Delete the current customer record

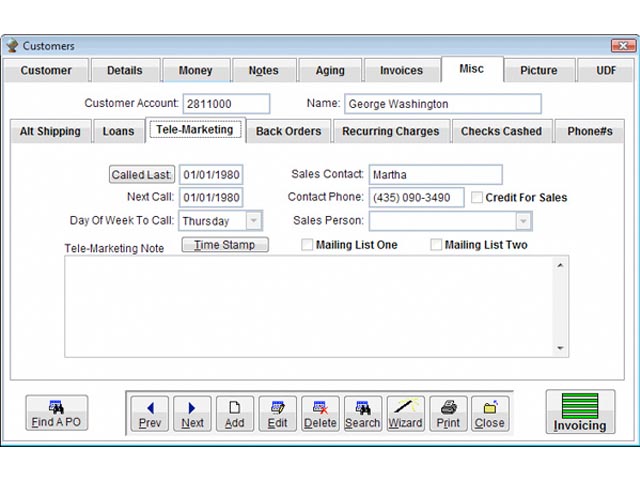tap(320, 413)
